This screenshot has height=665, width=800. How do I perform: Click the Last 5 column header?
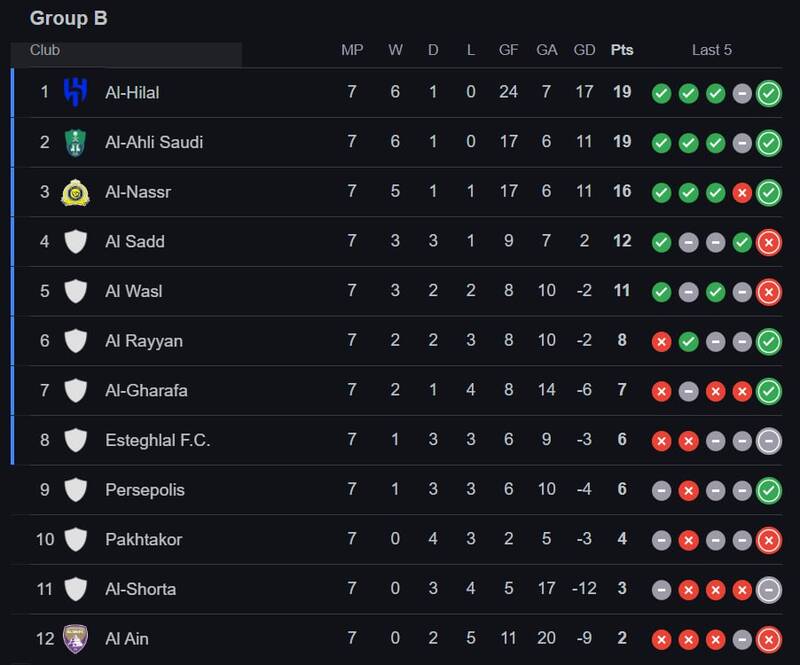click(x=712, y=50)
